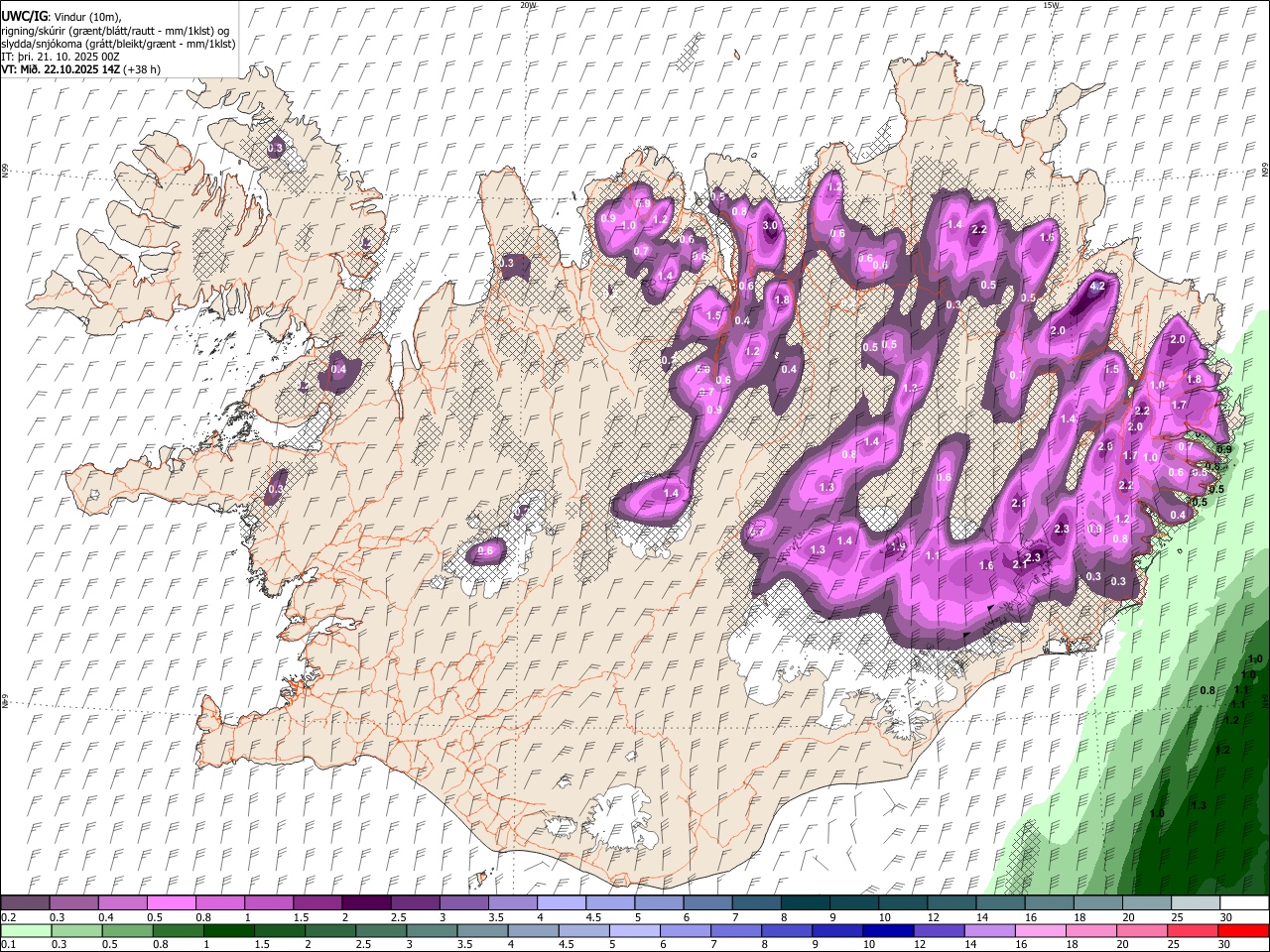
Task: Select the dark mauve 0.2–0.3 snow legend swatch
Action: pyautogui.click(x=25, y=902)
